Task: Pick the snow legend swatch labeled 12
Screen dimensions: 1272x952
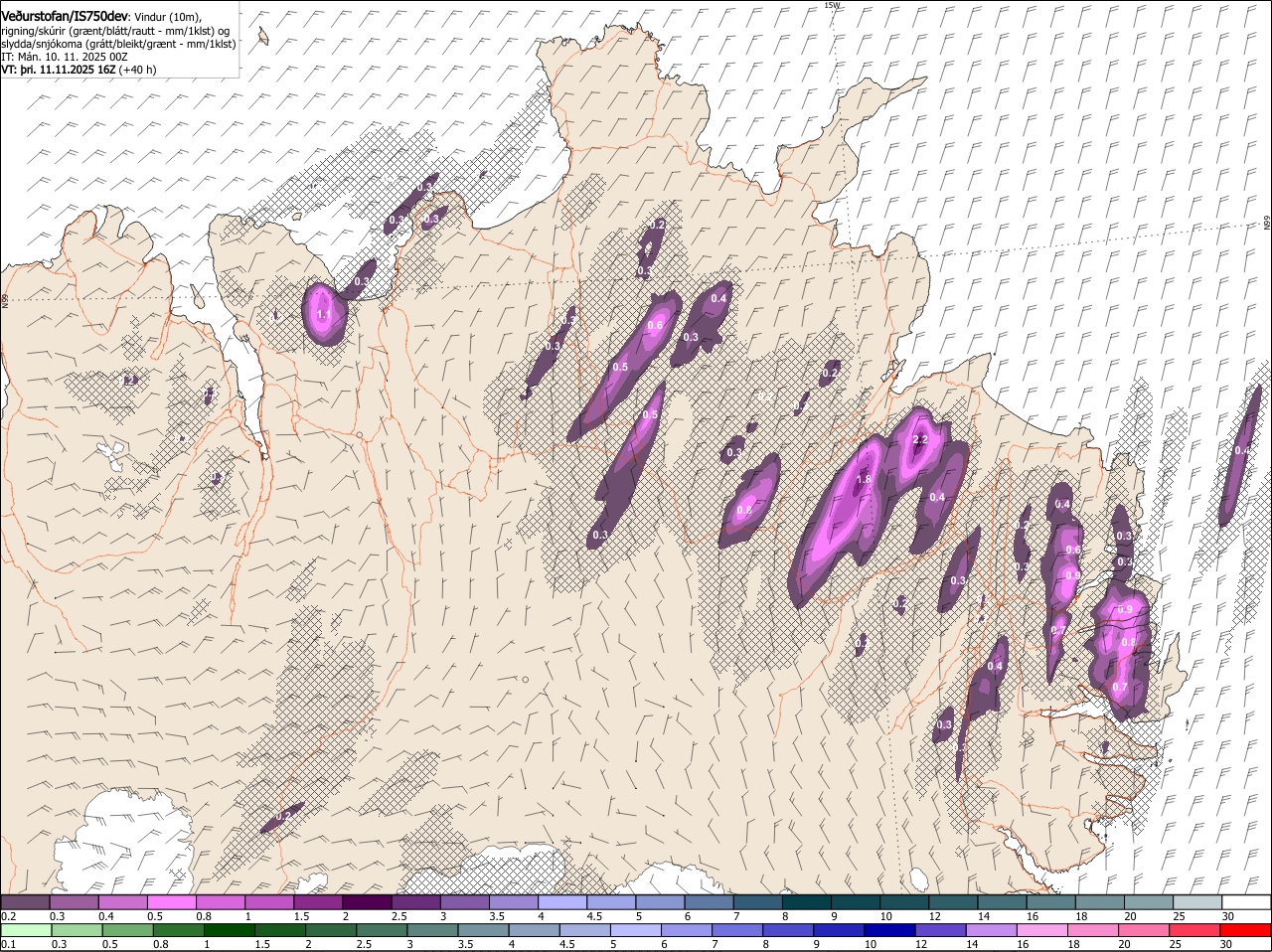Action: pos(953,902)
